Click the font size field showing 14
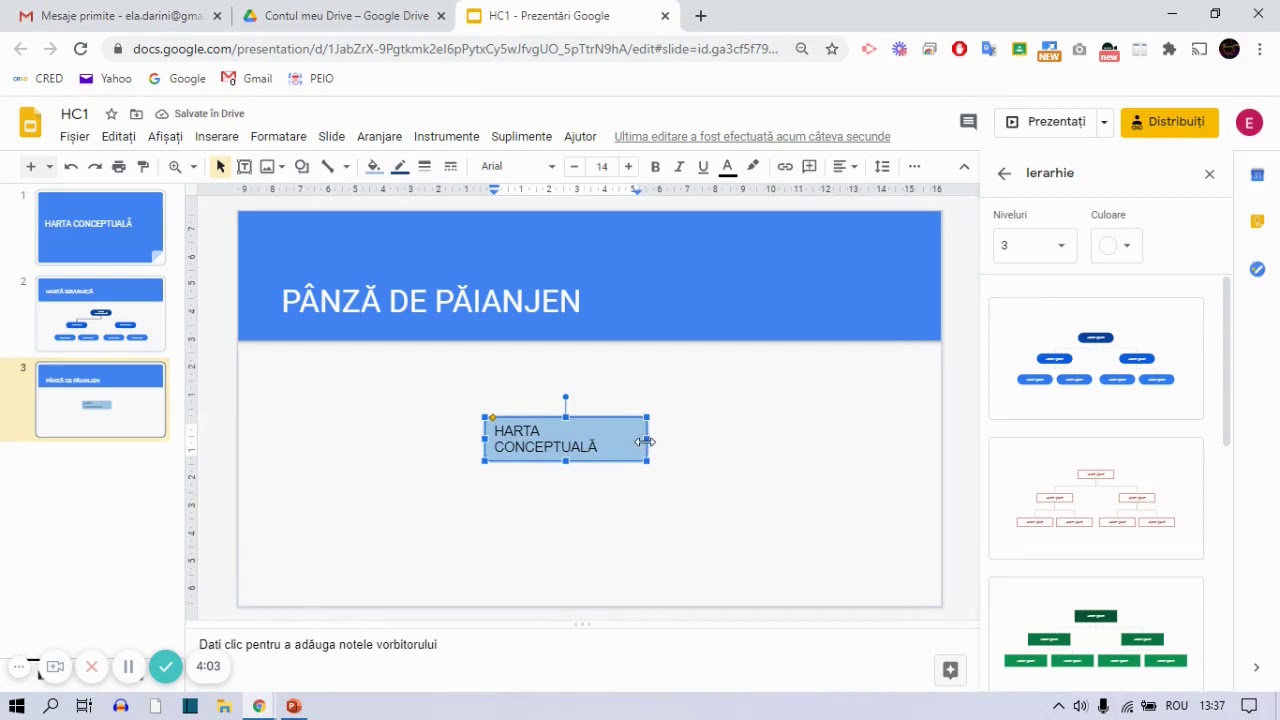 [x=602, y=166]
